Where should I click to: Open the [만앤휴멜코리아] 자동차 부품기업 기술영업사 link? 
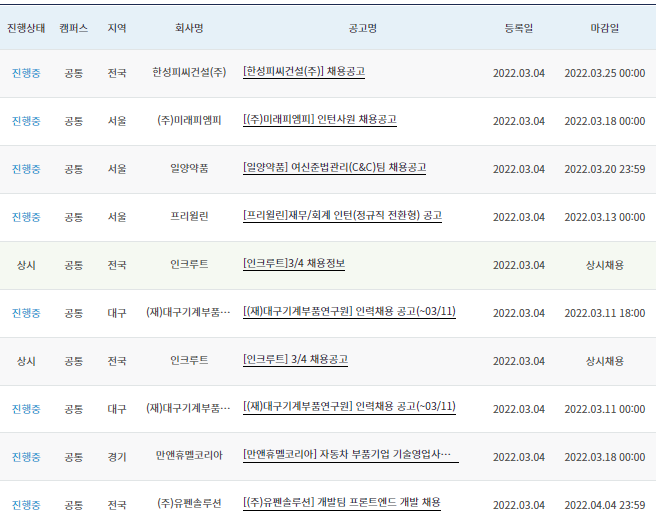point(351,455)
